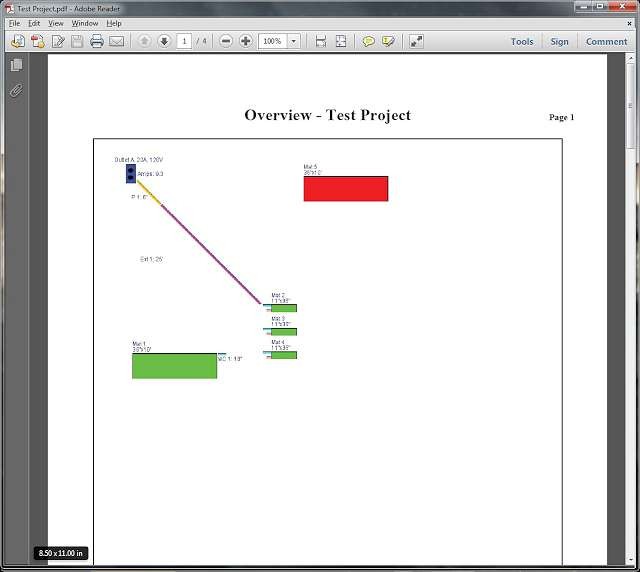
Task: Open Page Thumbnails side panel
Action: [16, 65]
